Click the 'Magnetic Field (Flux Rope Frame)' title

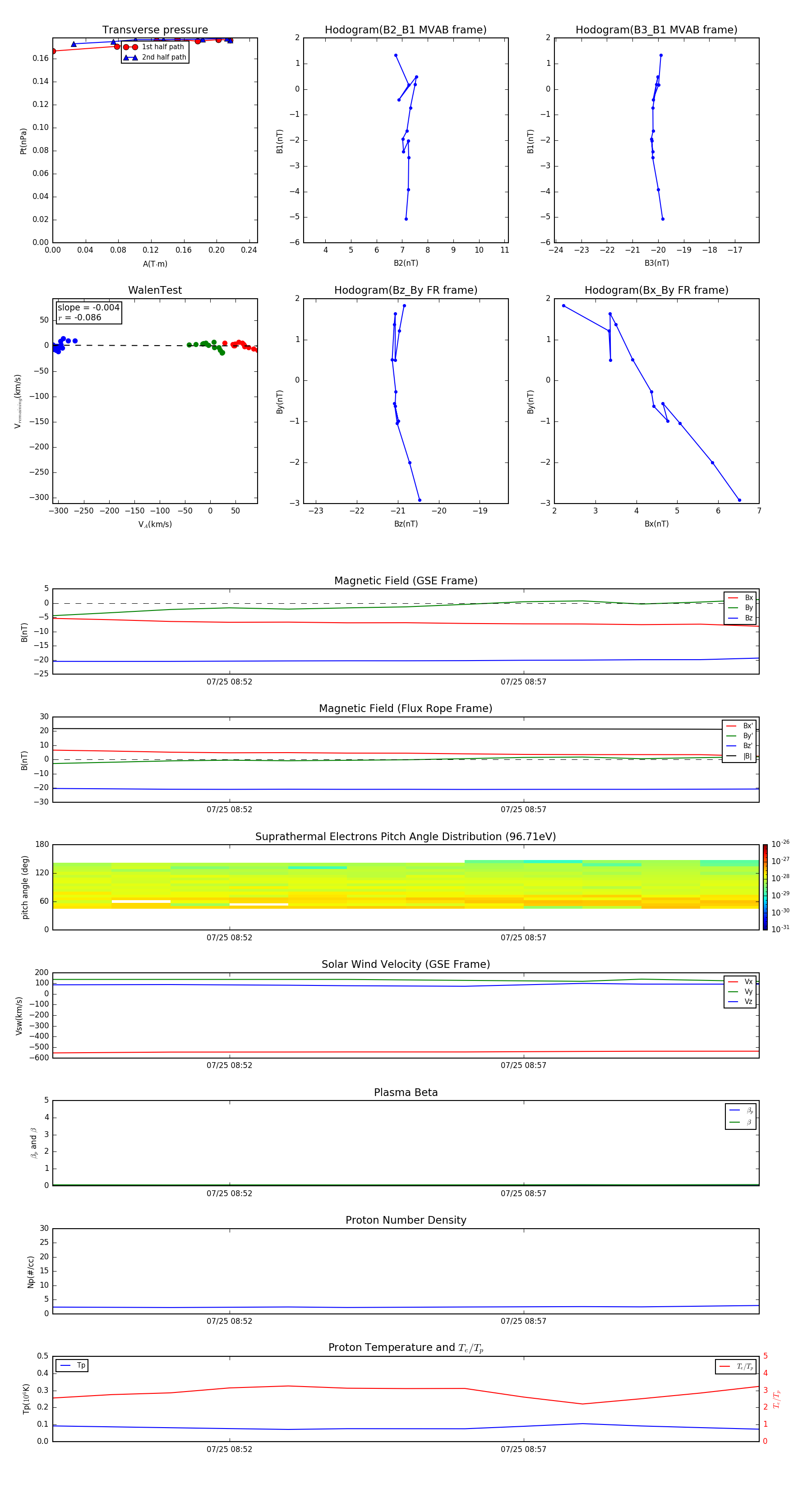click(406, 708)
